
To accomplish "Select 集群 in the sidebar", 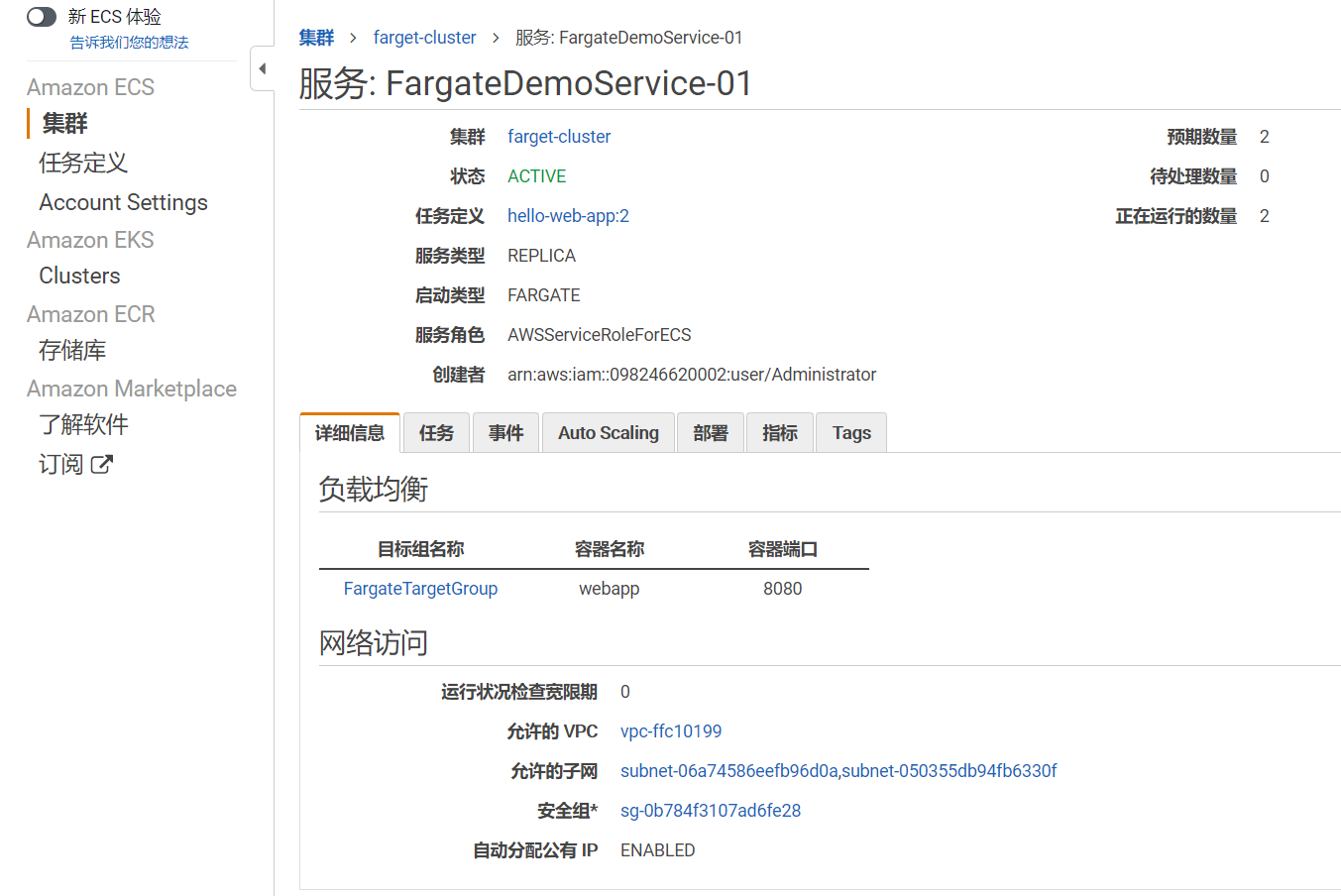I will 65,123.
